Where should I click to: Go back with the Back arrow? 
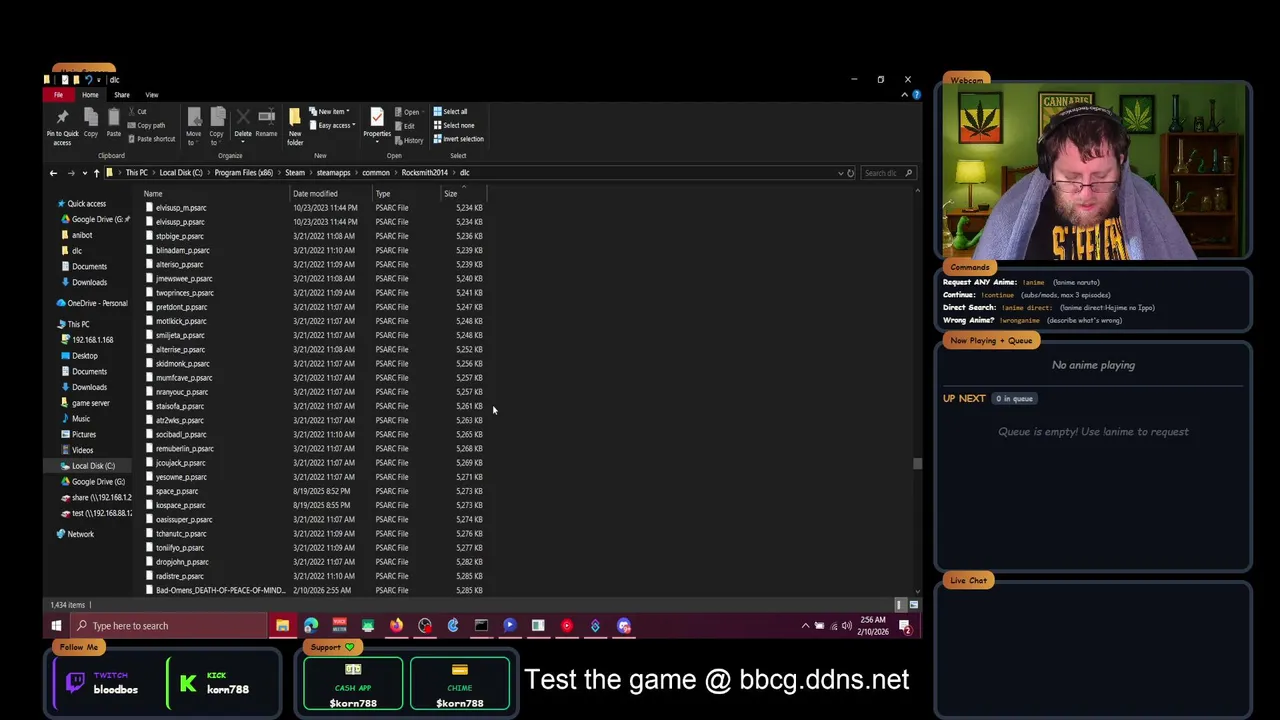click(x=53, y=173)
